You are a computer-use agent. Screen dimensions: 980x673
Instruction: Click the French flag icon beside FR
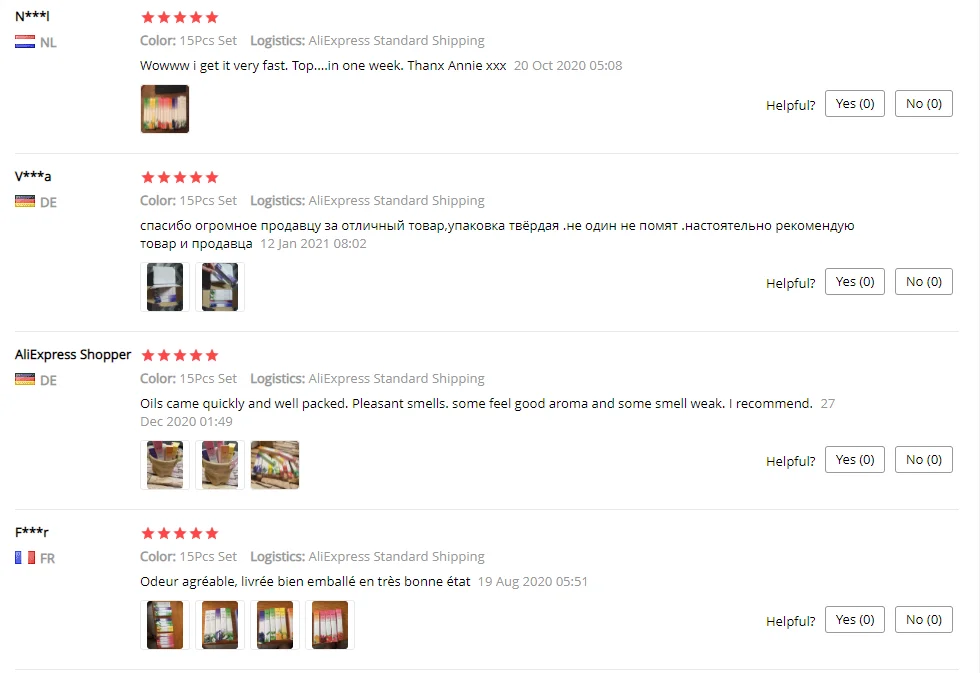(x=25, y=557)
